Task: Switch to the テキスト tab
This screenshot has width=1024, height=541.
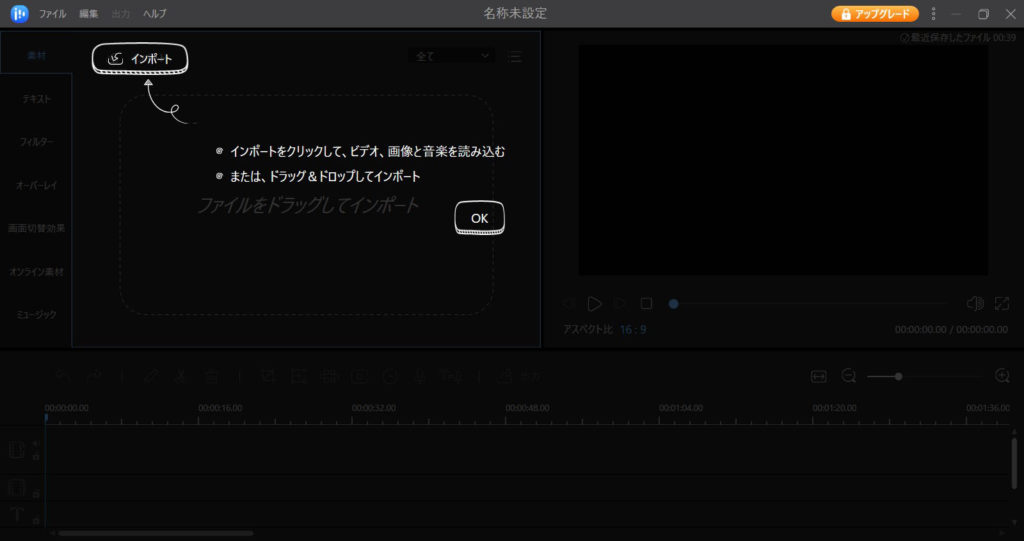Action: click(36, 99)
